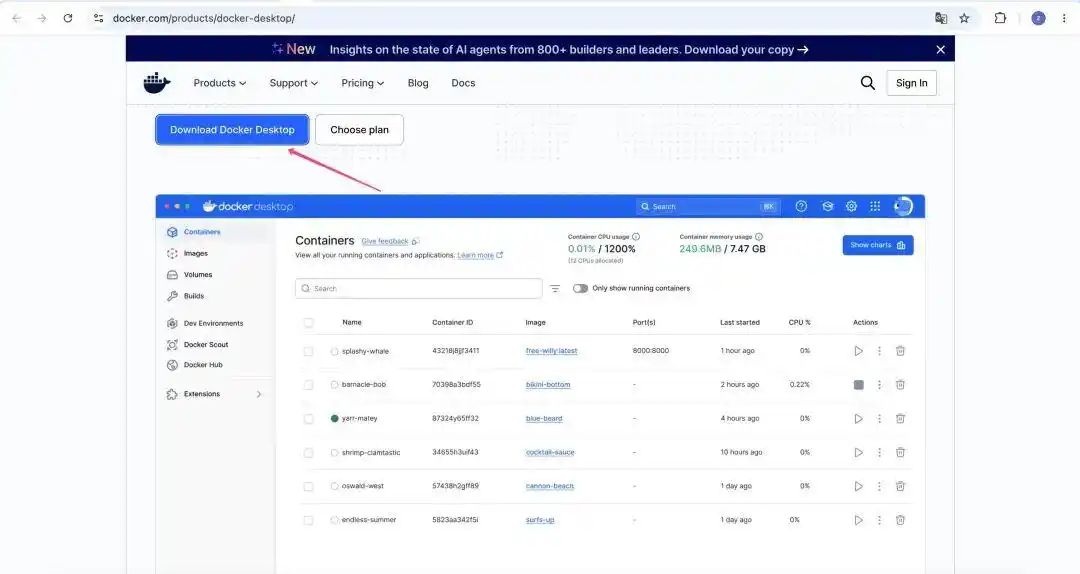Expand the Extensions sidebar chevron
1080x574 pixels.
tap(259, 394)
